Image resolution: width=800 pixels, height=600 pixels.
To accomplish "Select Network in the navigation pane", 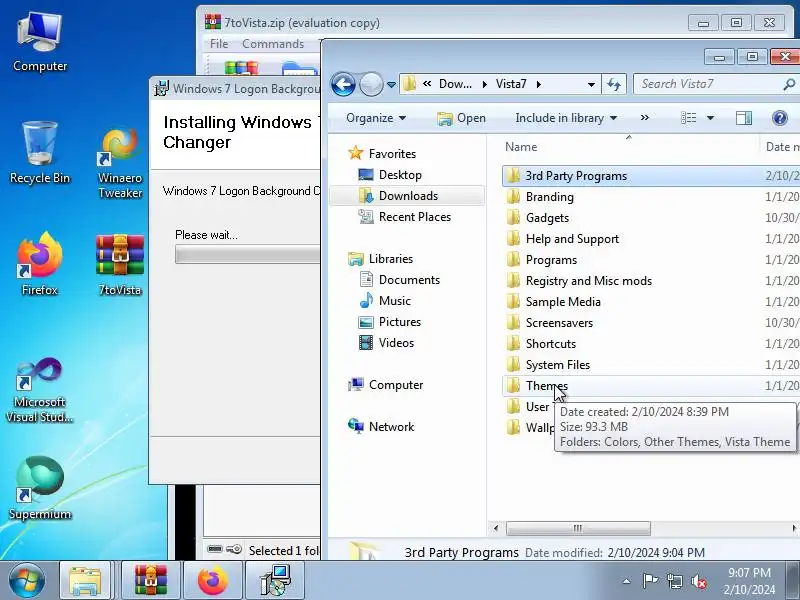I will pos(391,427).
